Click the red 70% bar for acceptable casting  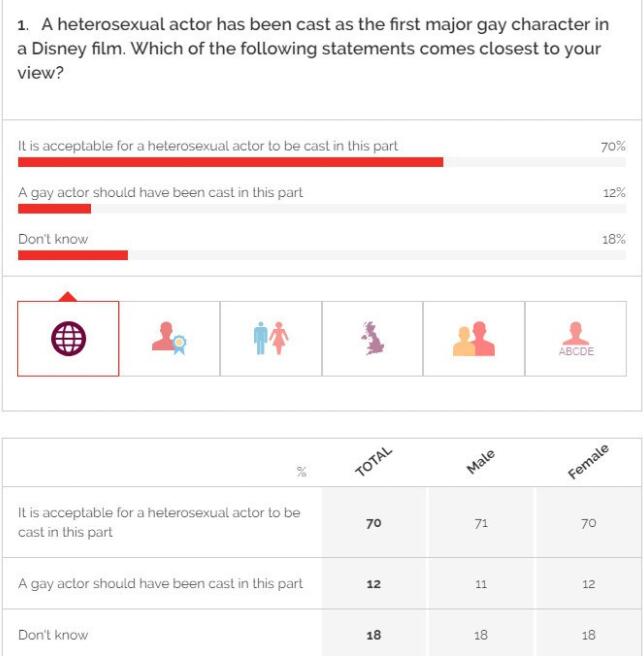[230, 162]
